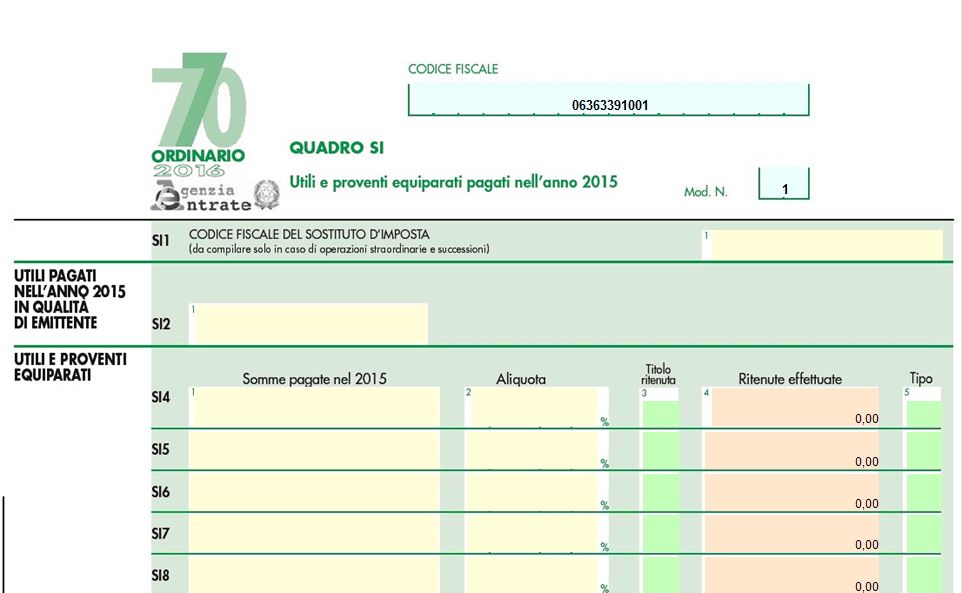Click the SI1 codice fiscale del sostituto field
The height and width of the screenshot is (593, 962).
[826, 245]
